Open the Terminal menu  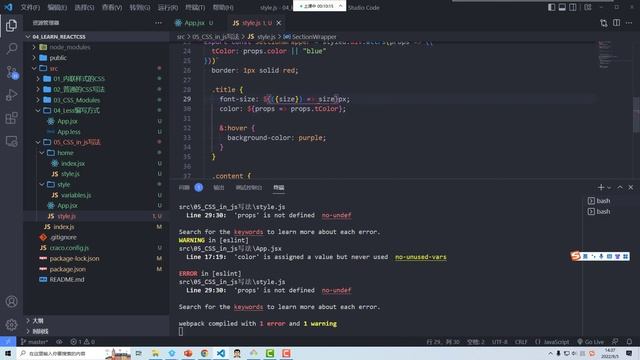[x=195, y=7]
